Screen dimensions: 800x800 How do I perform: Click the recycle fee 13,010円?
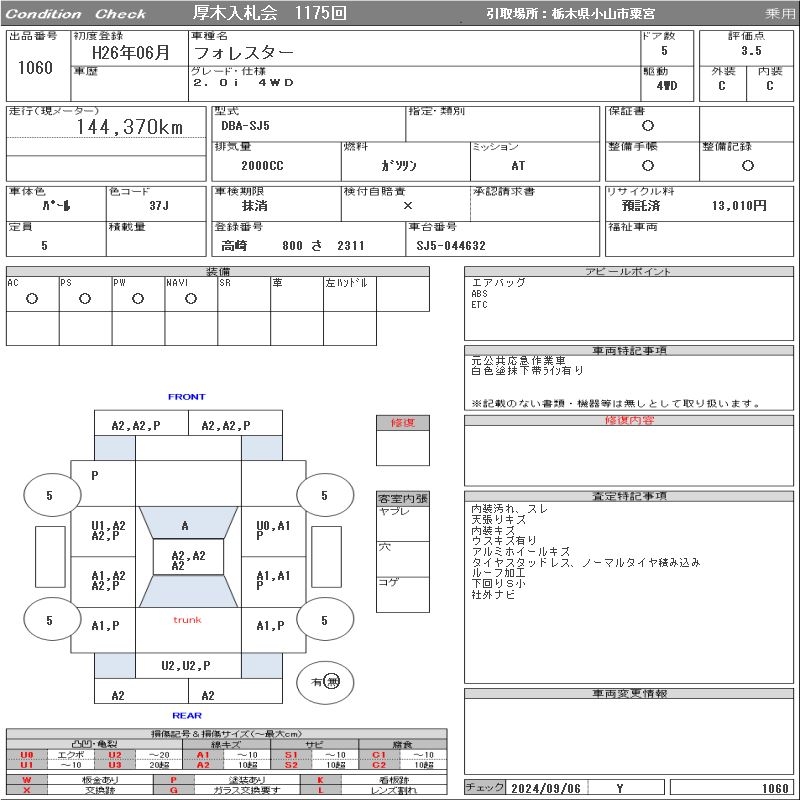739,206
